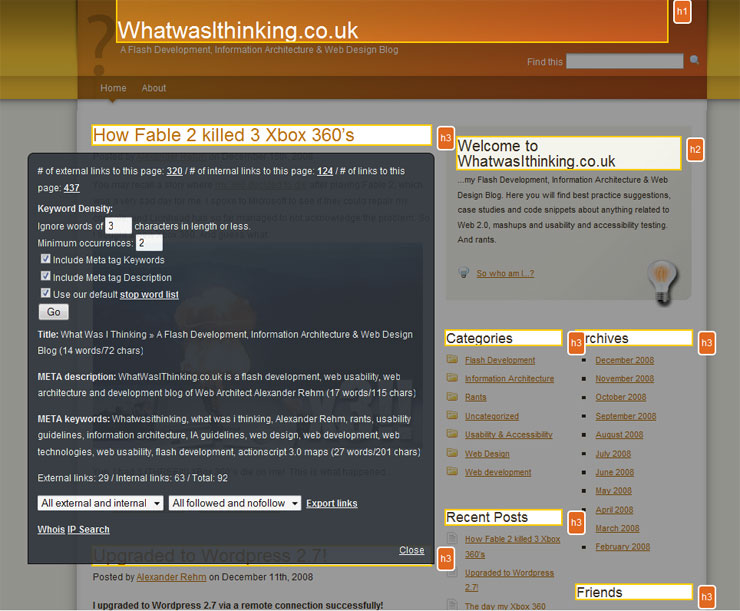Open September 2008 archive
Screen dimensions: 740x611
coord(626,416)
